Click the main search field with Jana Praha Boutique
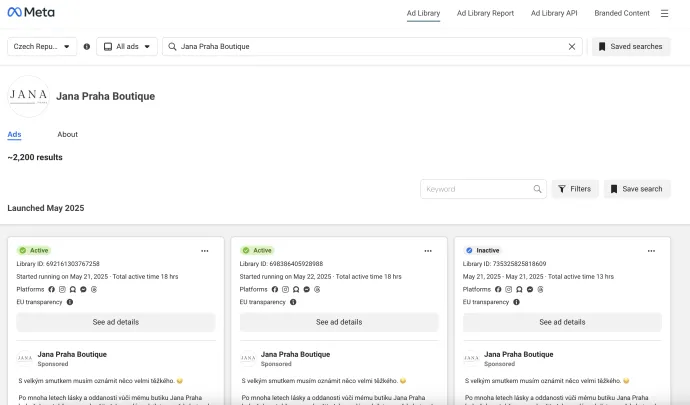 tap(372, 47)
